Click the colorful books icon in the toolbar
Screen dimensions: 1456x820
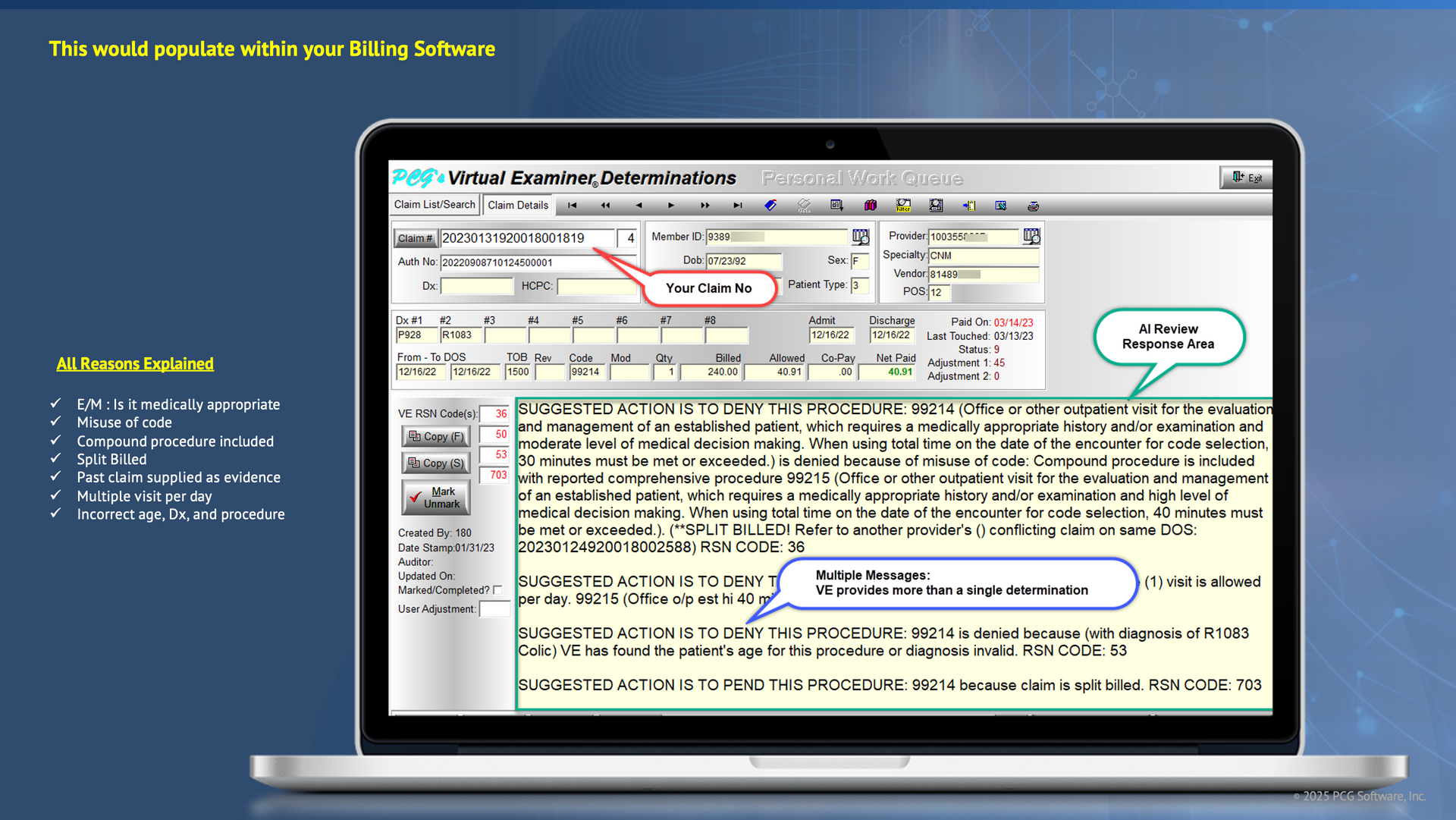[x=871, y=206]
